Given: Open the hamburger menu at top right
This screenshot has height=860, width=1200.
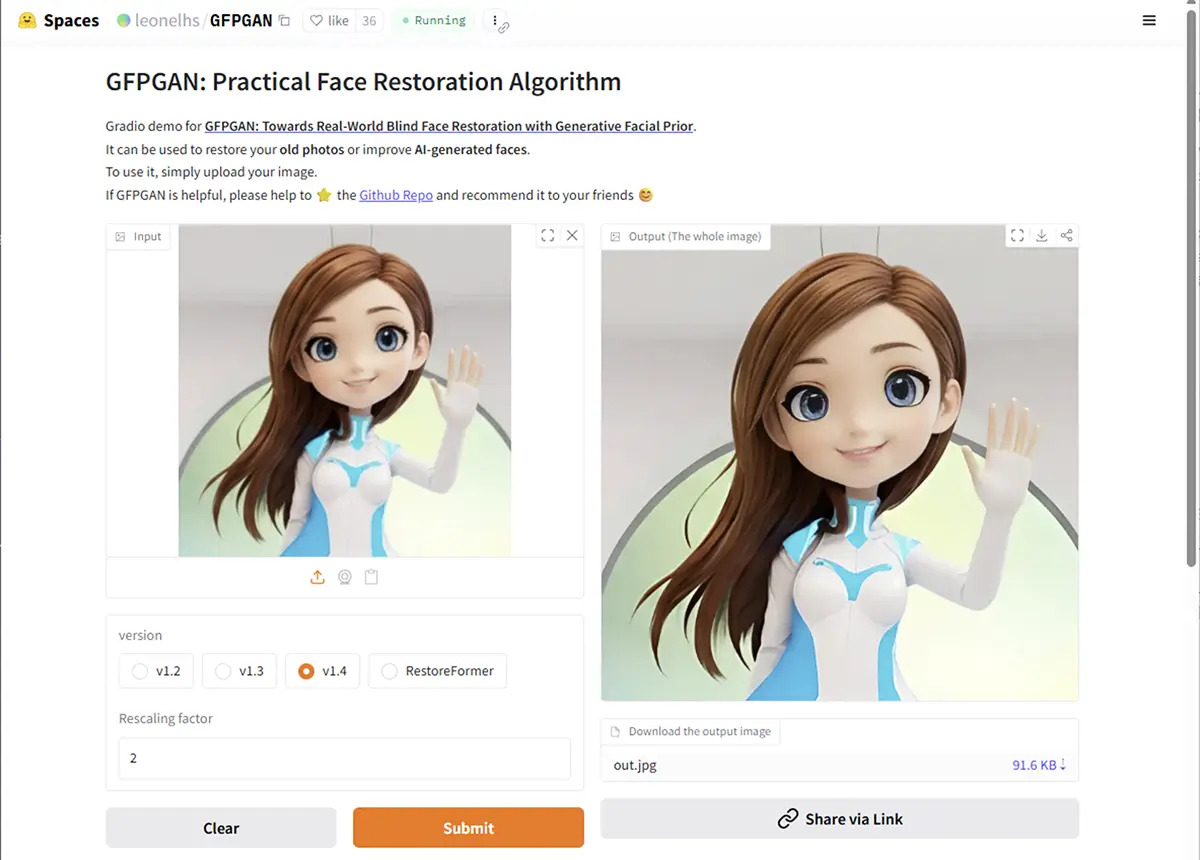Looking at the screenshot, I should pyautogui.click(x=1149, y=19).
